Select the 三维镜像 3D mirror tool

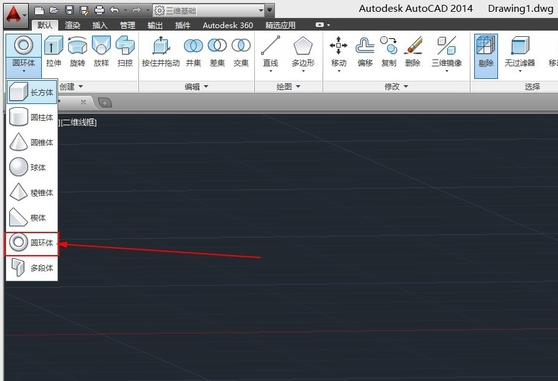click(447, 52)
